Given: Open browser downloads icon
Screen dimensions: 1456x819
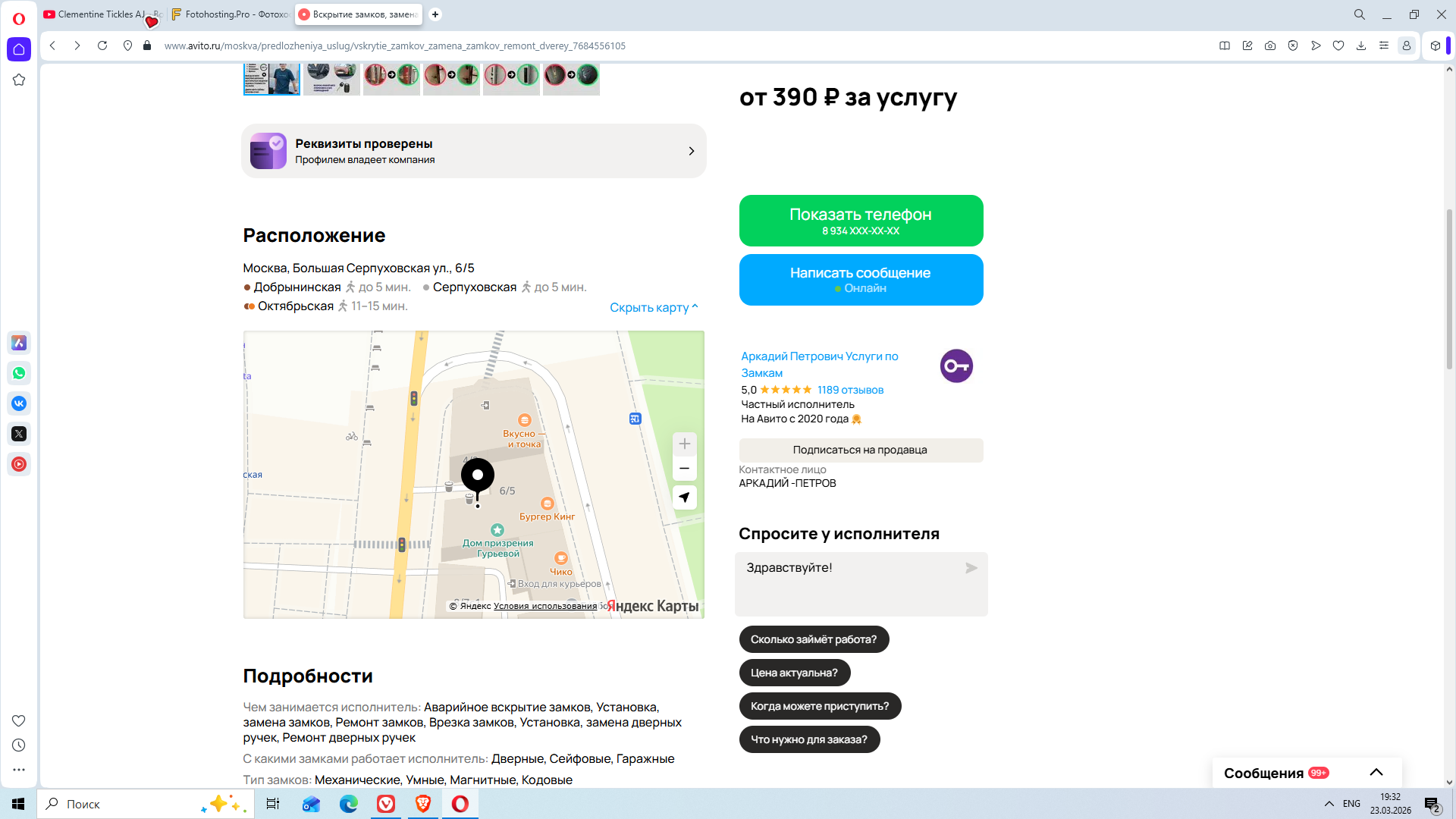Looking at the screenshot, I should click(x=1361, y=45).
